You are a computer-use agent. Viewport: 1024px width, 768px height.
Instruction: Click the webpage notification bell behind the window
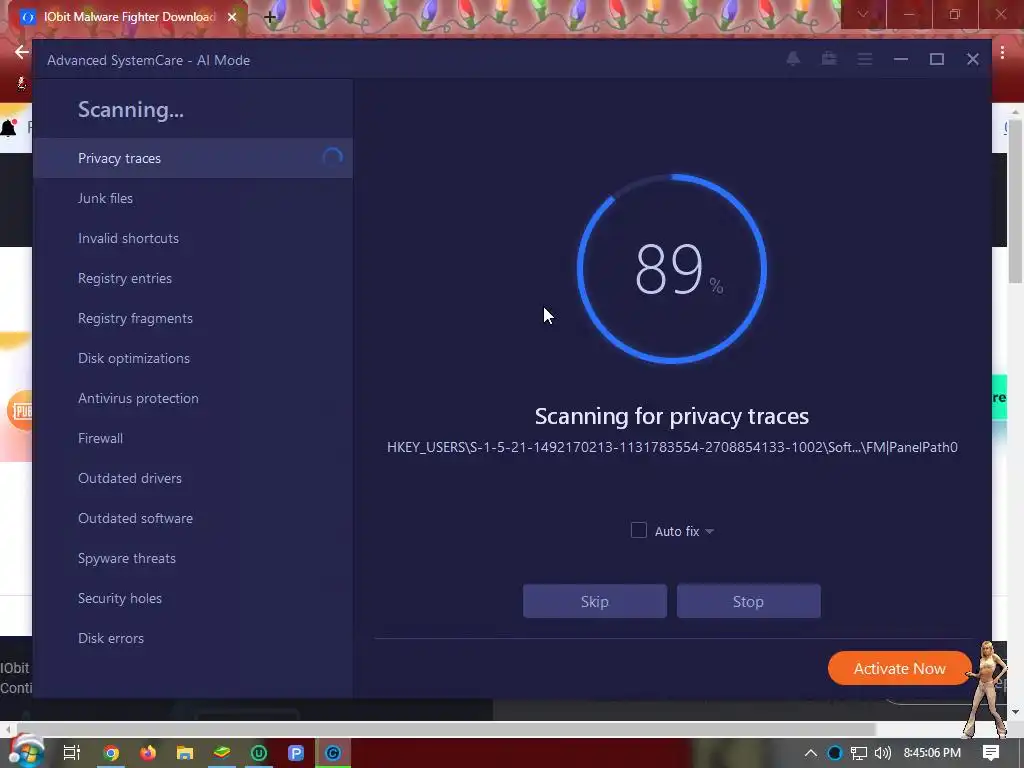[x=8, y=127]
